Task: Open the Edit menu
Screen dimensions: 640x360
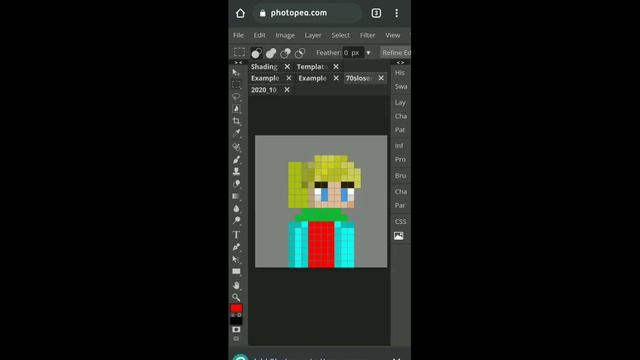Action: [260, 36]
